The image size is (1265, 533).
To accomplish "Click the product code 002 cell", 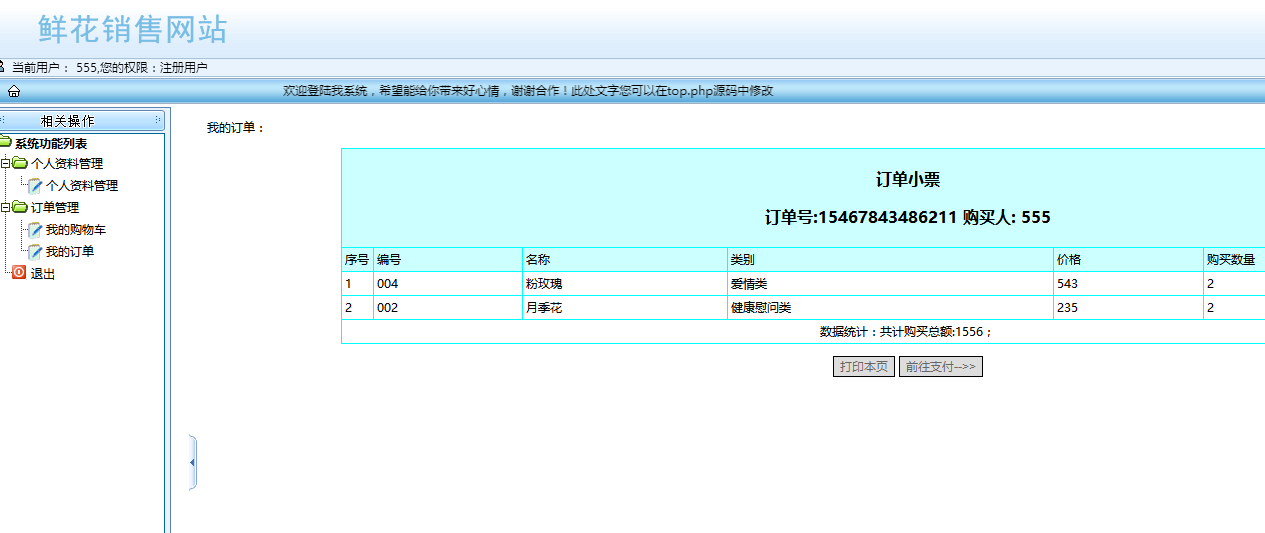I will coord(448,307).
